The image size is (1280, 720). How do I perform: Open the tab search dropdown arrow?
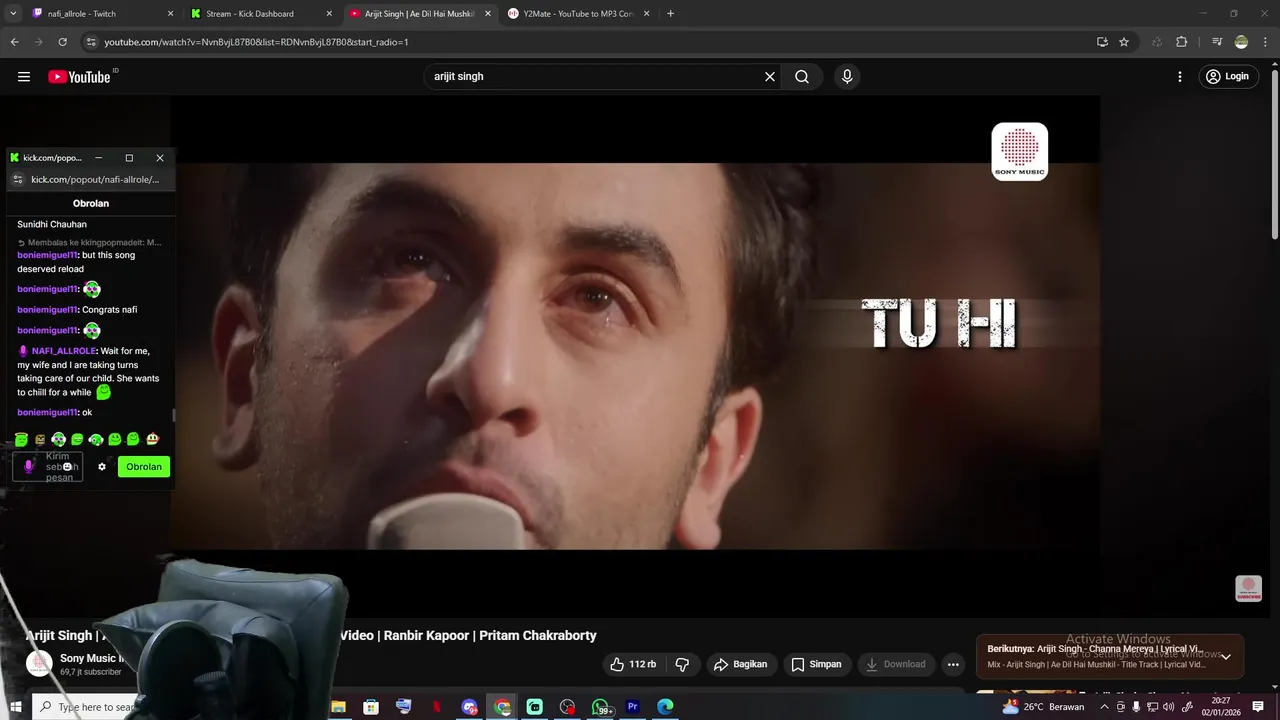pyautogui.click(x=12, y=14)
